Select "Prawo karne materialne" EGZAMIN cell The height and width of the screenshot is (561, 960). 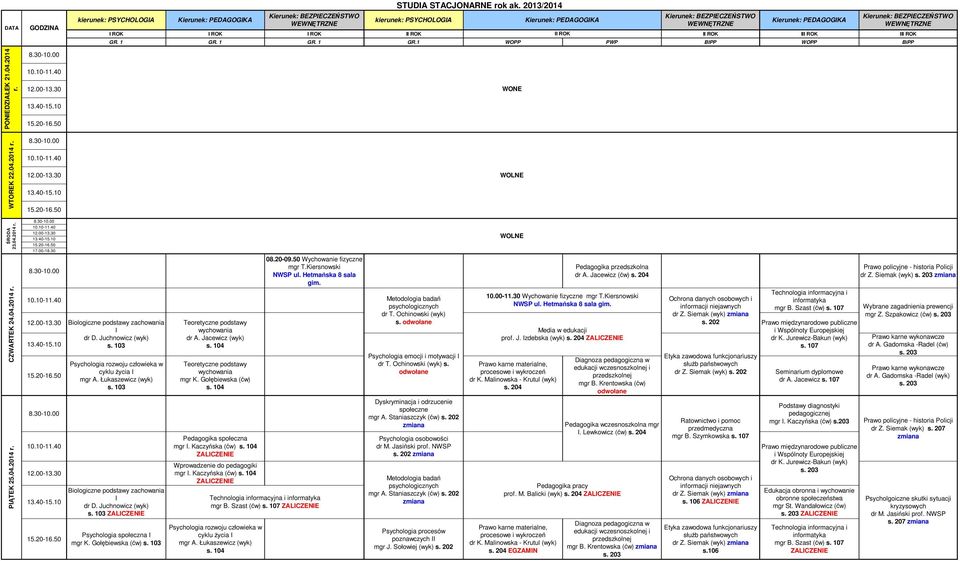pos(513,538)
